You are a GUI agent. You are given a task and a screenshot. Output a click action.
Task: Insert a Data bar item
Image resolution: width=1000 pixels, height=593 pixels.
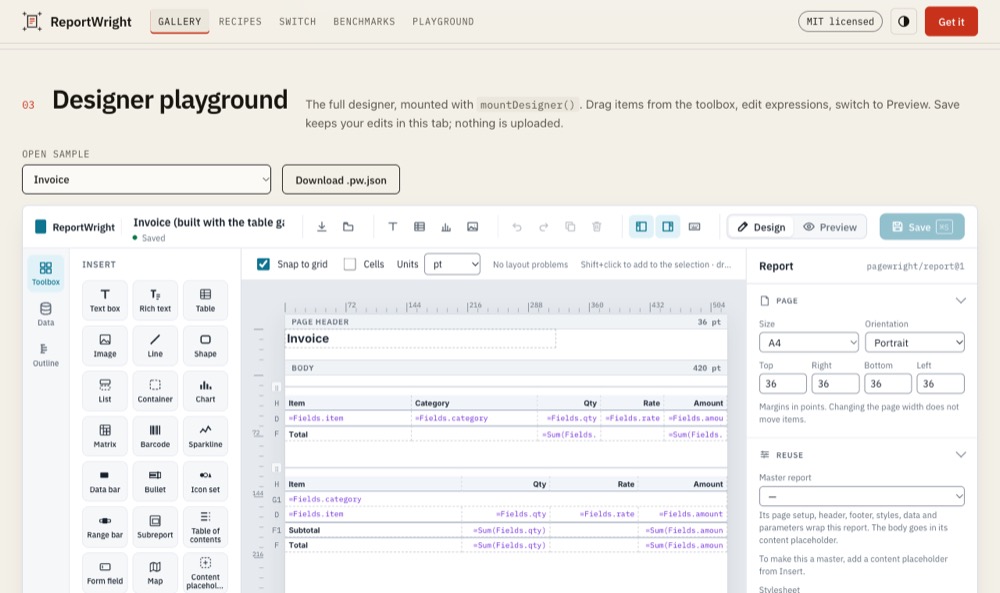[x=105, y=481]
